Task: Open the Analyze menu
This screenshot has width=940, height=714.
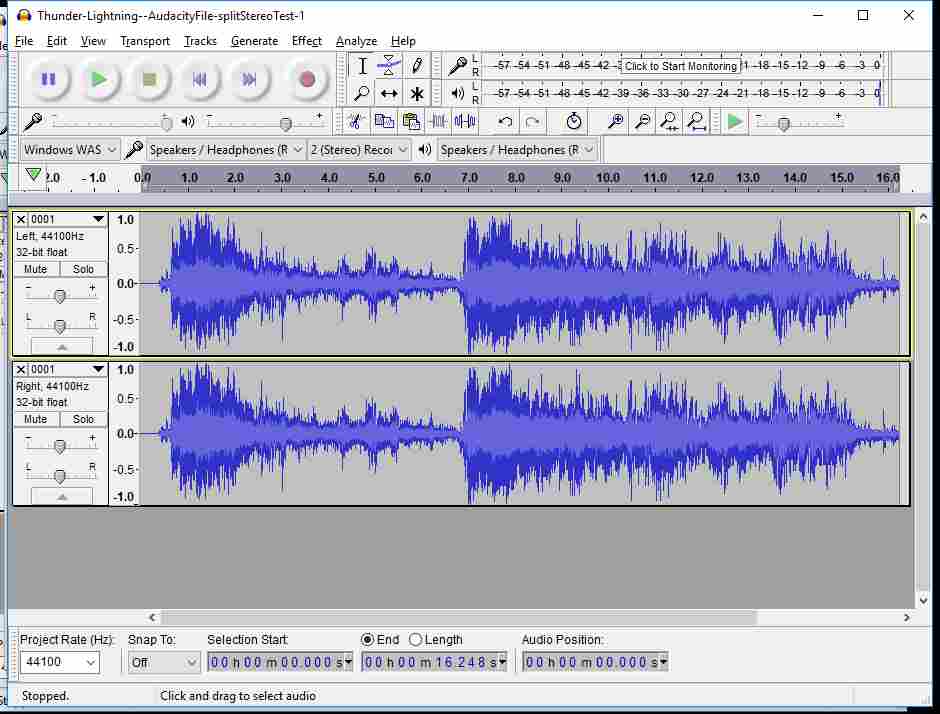Action: (x=356, y=41)
